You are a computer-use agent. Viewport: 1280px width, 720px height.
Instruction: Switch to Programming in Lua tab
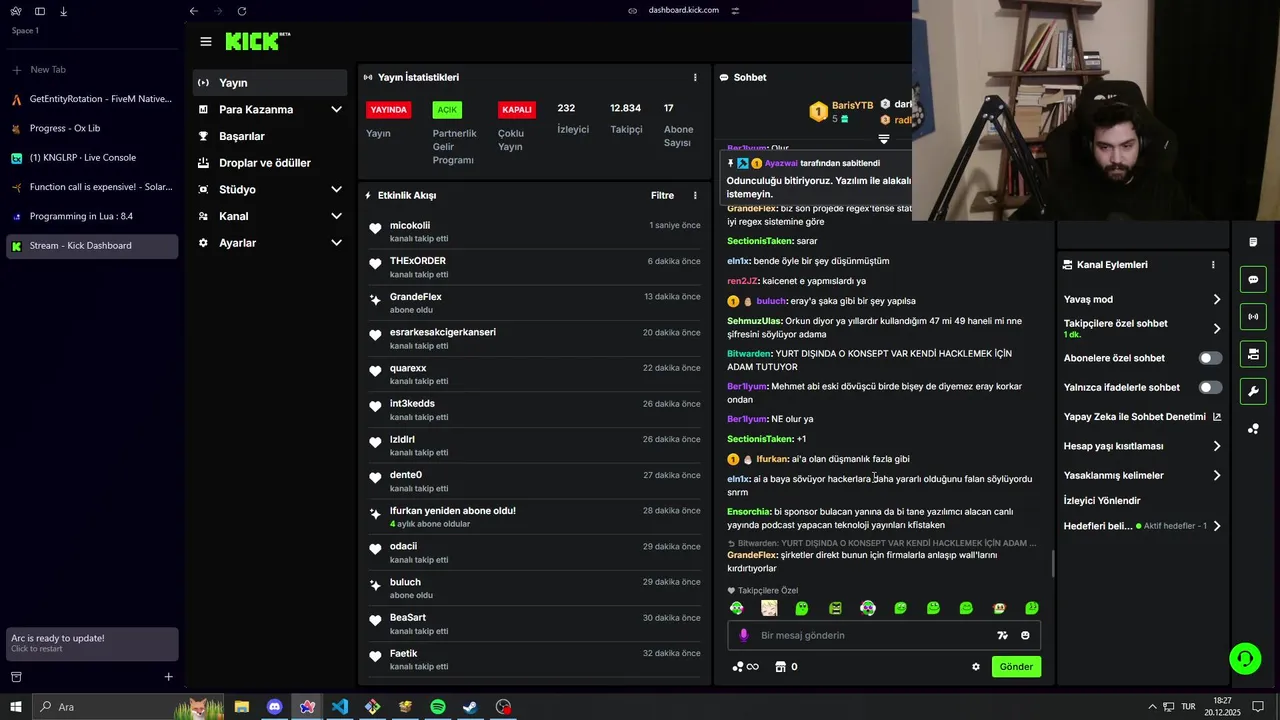92,216
